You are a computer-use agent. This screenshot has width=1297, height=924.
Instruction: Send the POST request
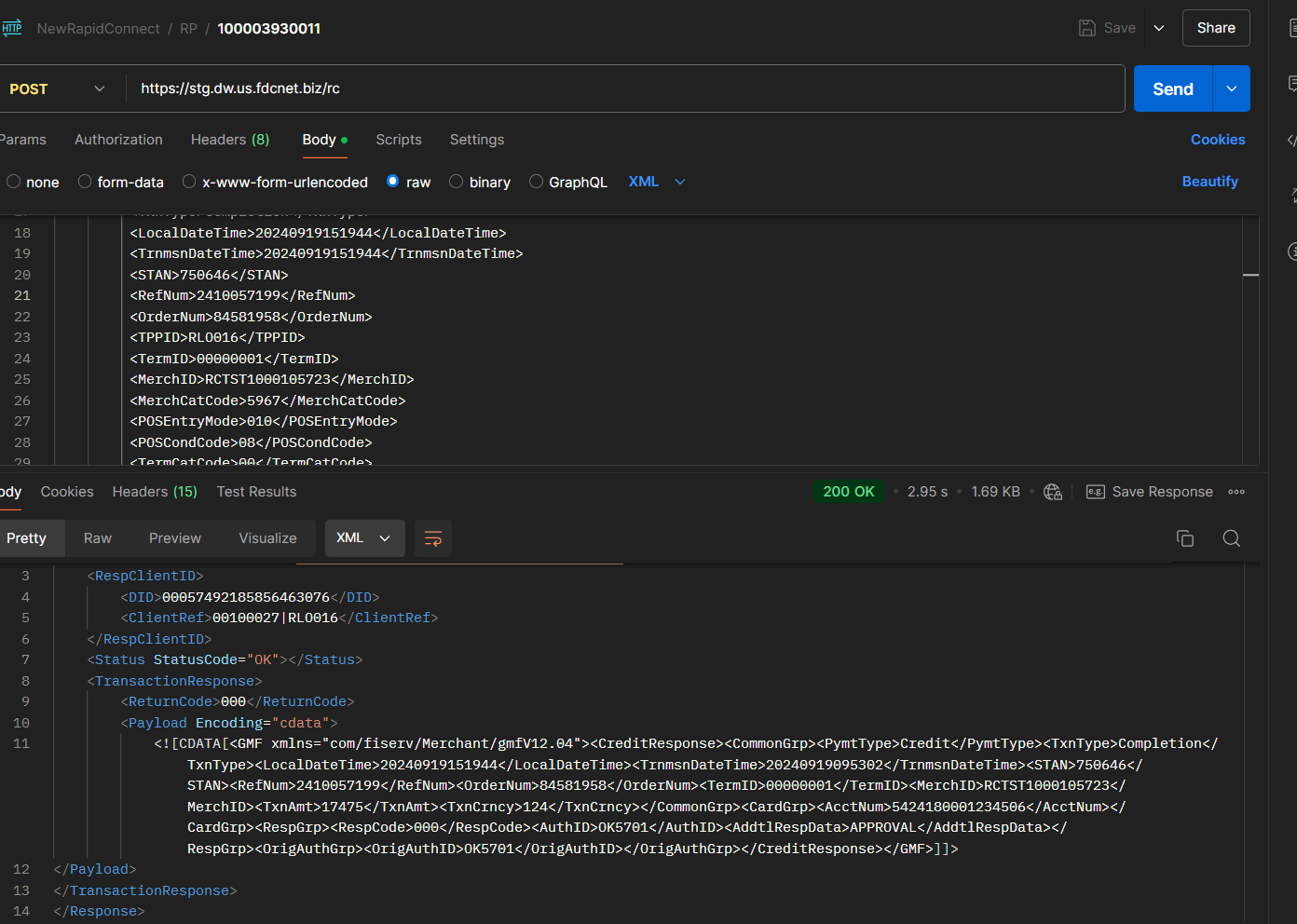click(x=1173, y=88)
